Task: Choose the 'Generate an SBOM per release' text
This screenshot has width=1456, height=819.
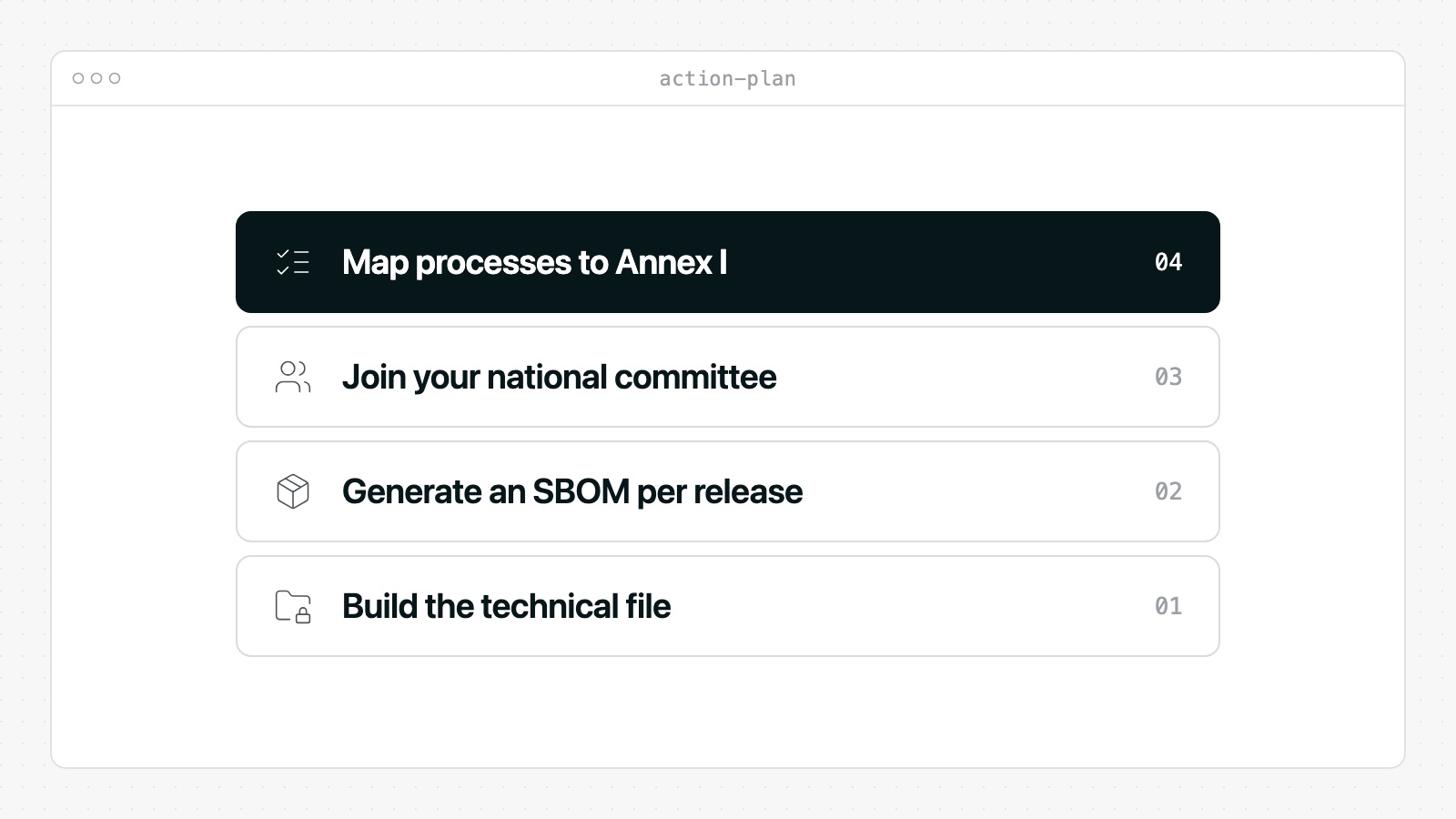Action: [572, 491]
